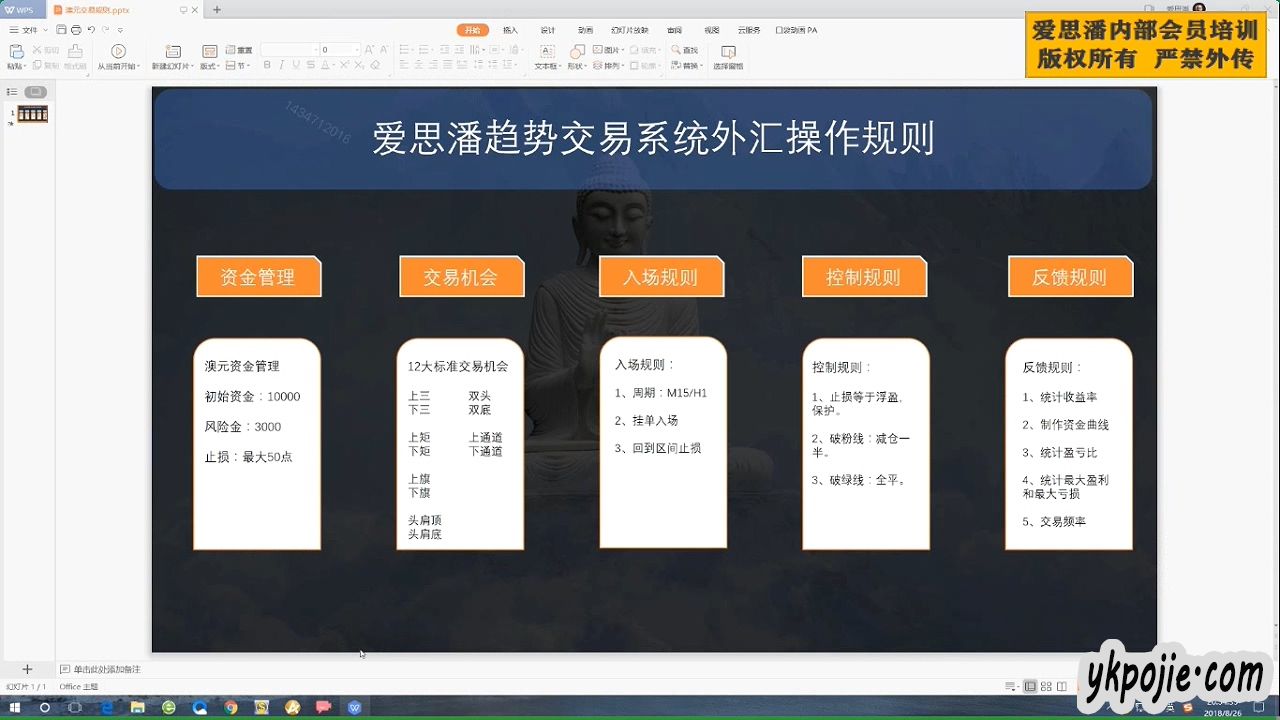Viewport: 1280px width, 720px height.
Task: Click the Find (查找) icon
Action: (x=685, y=50)
